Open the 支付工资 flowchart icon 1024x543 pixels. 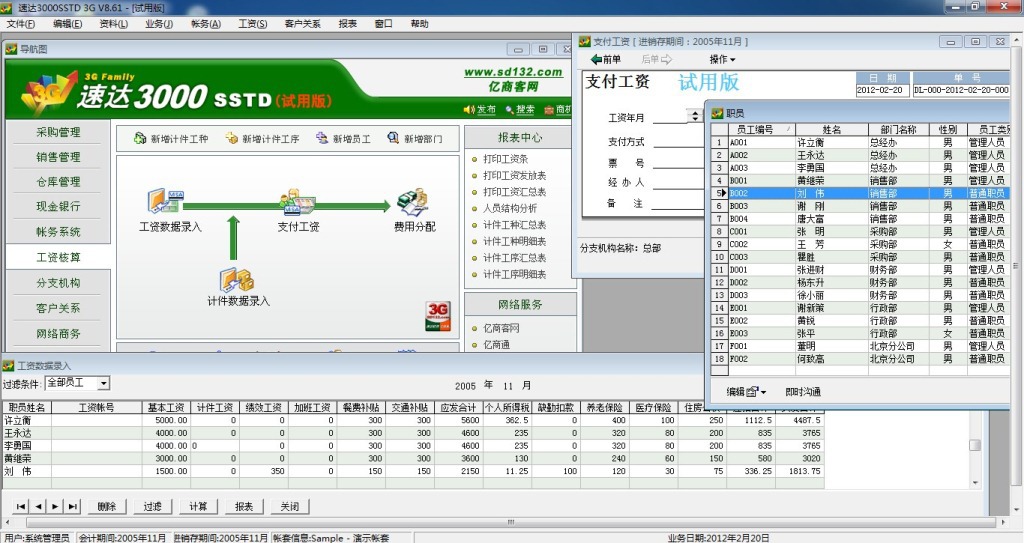(298, 202)
